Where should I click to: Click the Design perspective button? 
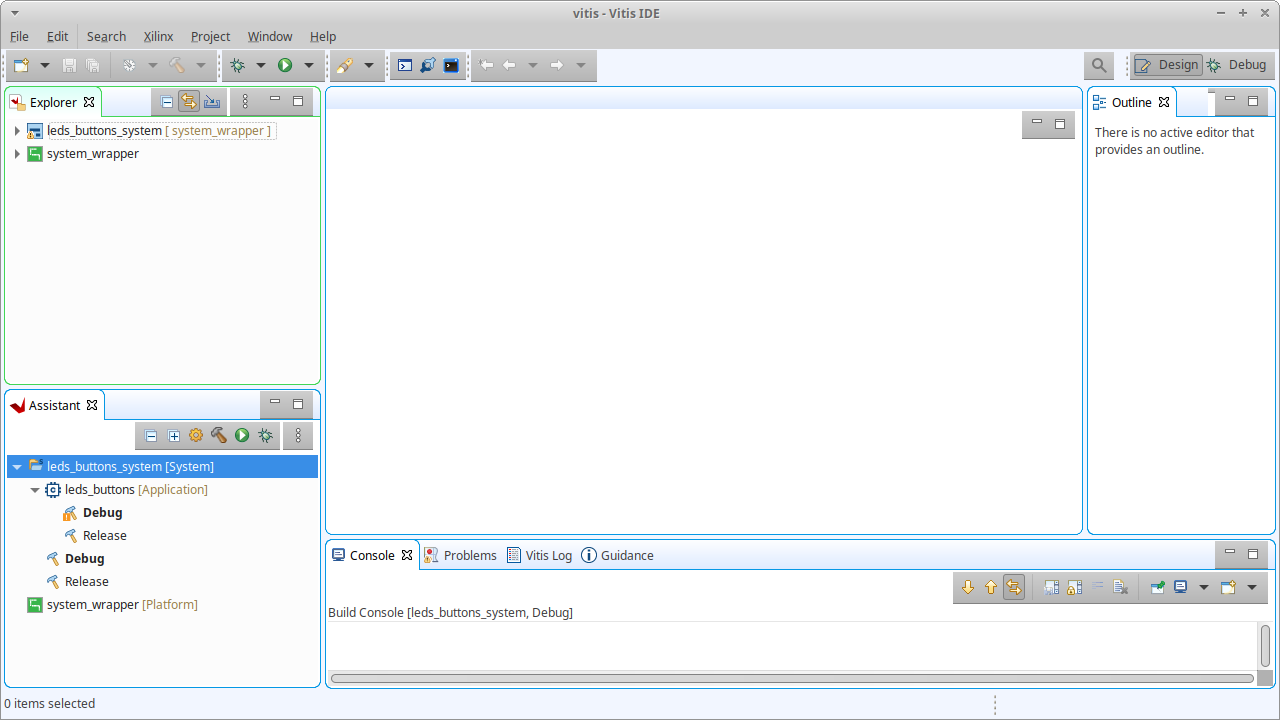coord(1167,64)
